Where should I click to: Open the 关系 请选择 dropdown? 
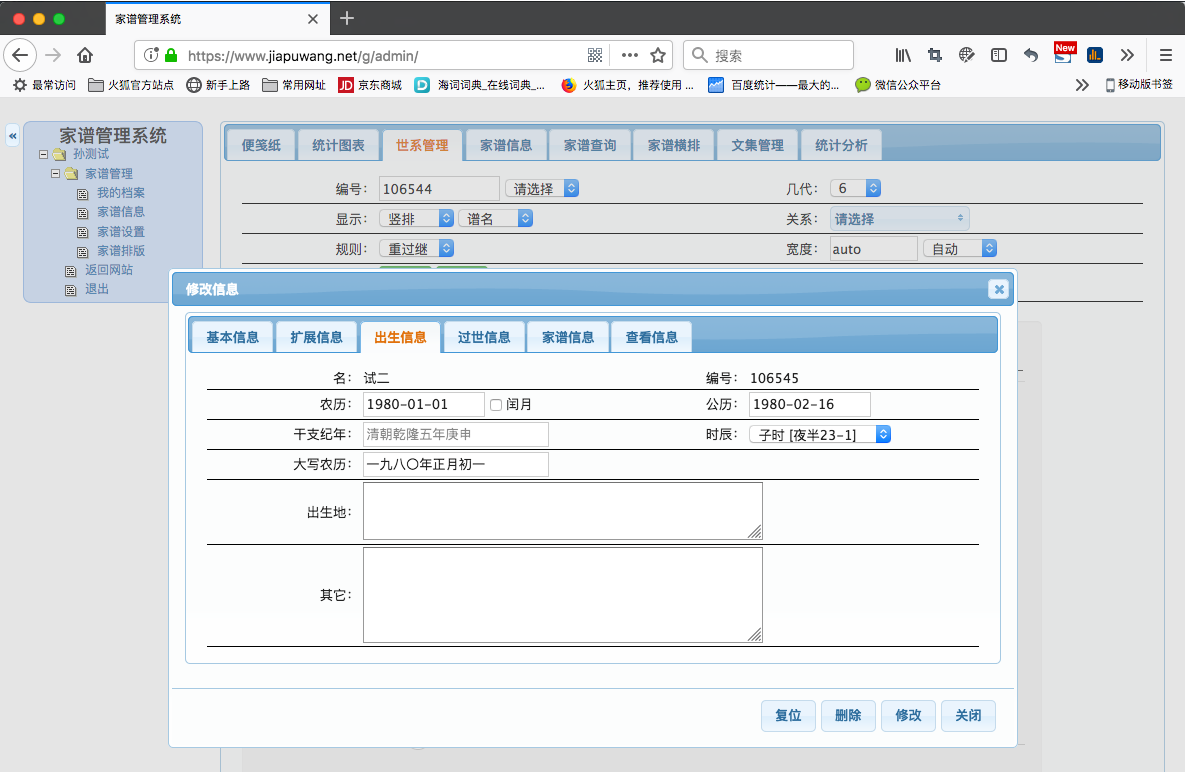click(x=899, y=218)
